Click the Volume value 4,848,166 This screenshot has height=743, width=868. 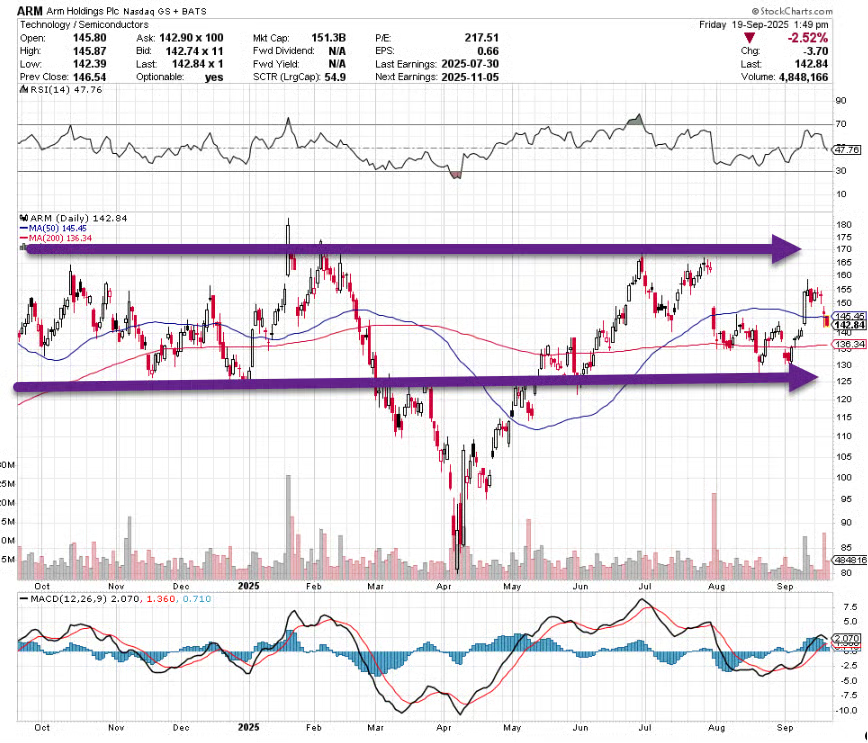coord(803,78)
